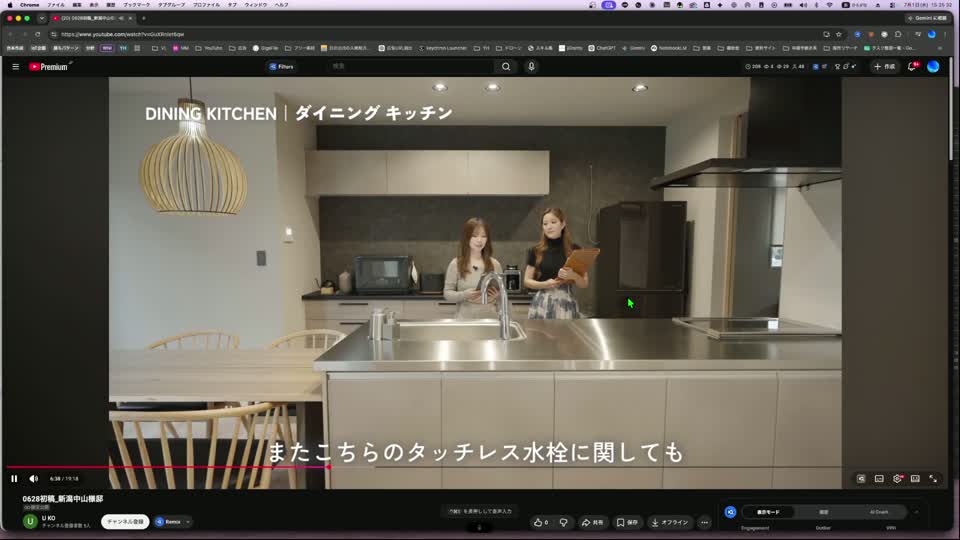This screenshot has height=540, width=960.
Task: Open the ヘルプ menu
Action: [281, 4]
